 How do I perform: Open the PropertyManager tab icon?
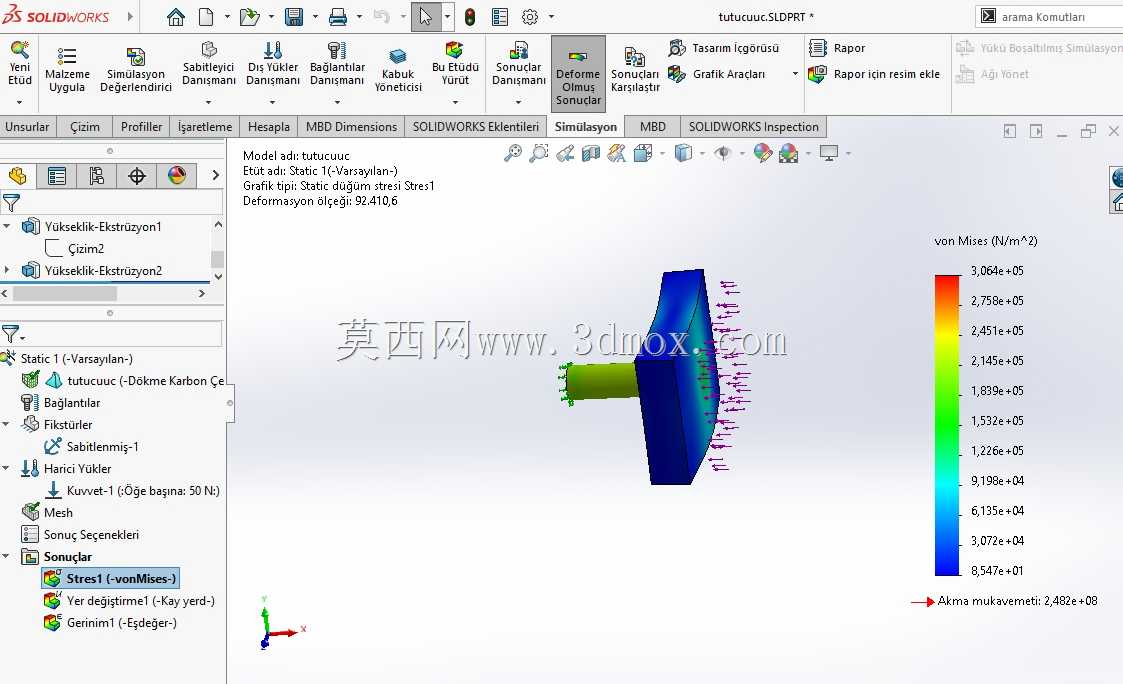[x=57, y=175]
